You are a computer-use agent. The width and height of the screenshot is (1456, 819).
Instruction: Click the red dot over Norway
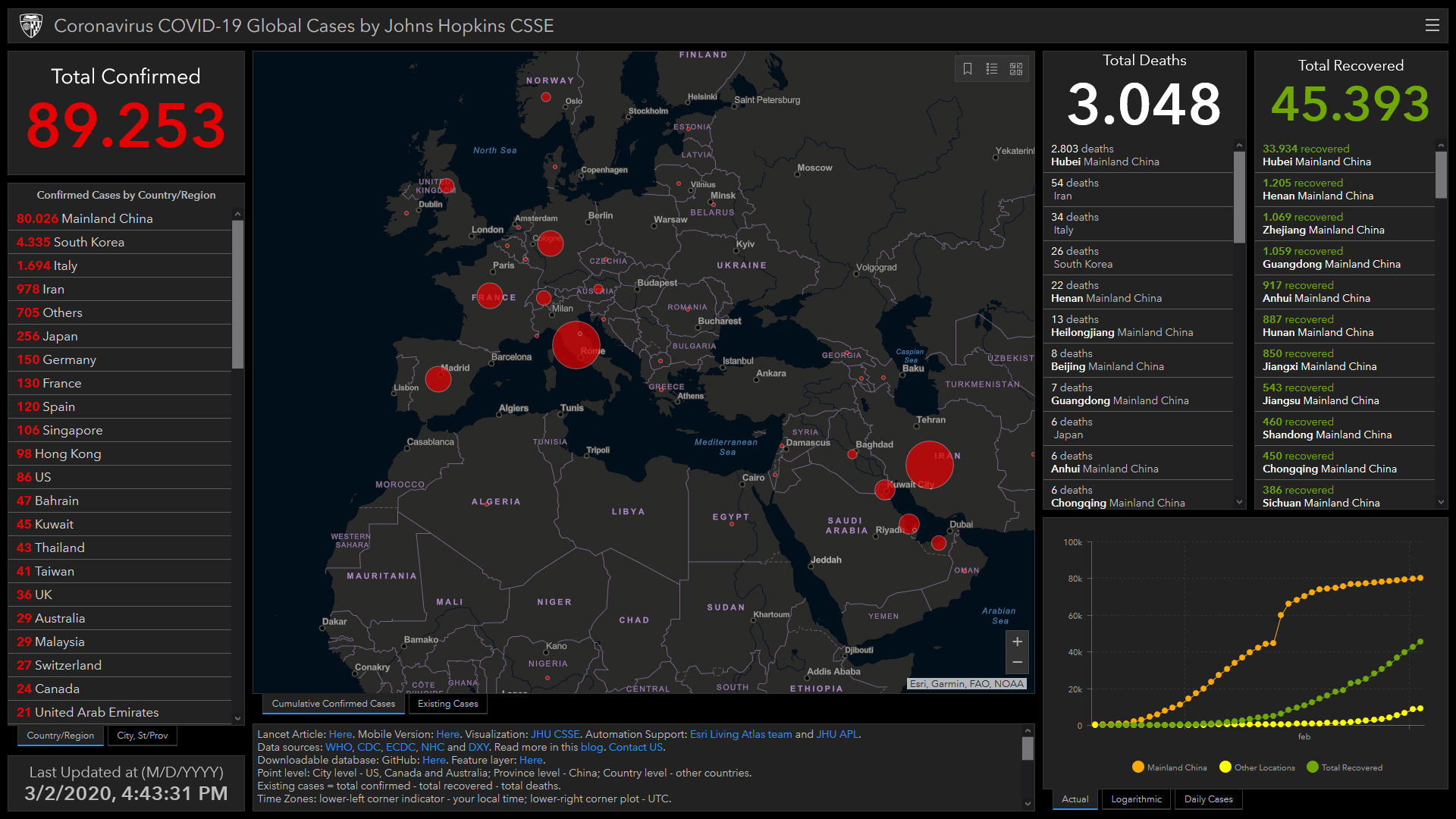[x=546, y=97]
